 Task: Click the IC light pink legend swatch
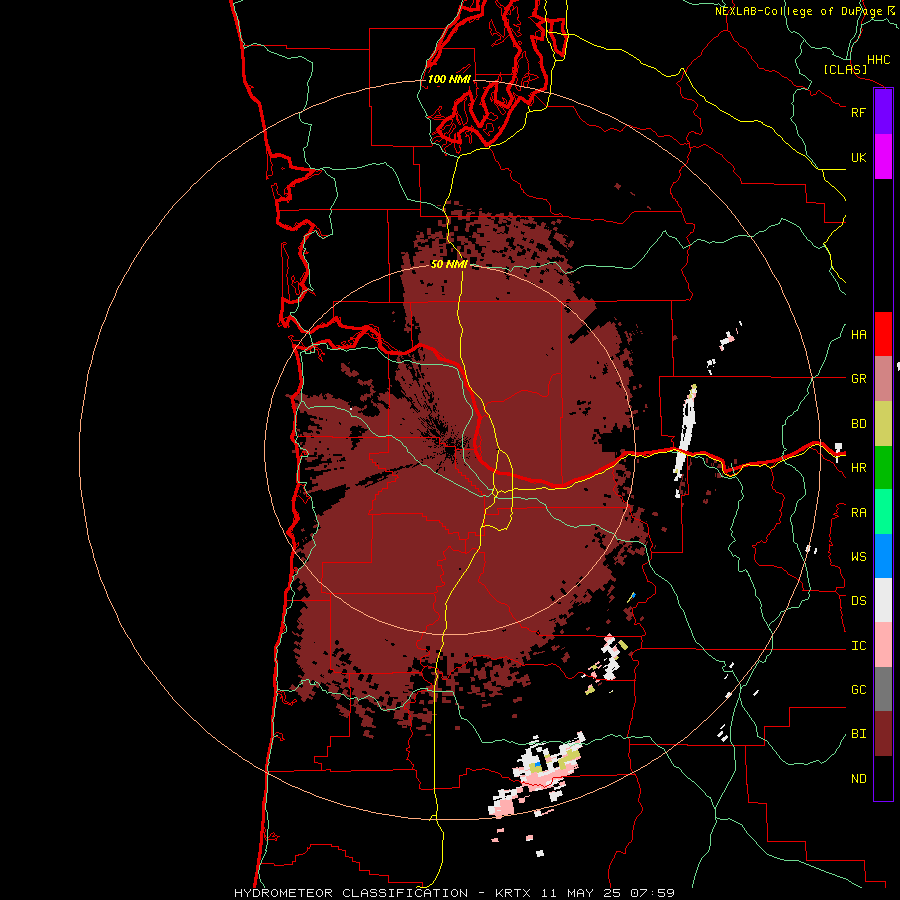pyautogui.click(x=883, y=645)
